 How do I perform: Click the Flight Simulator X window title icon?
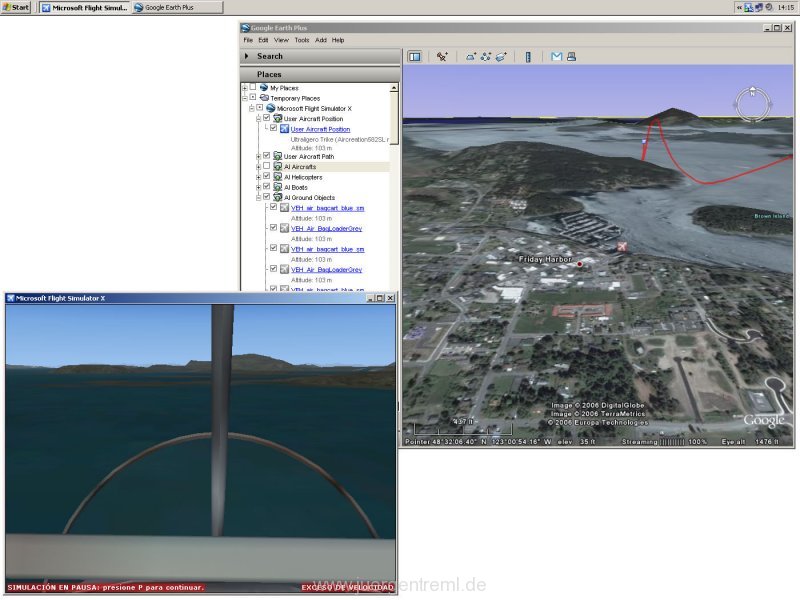pyautogui.click(x=10, y=298)
